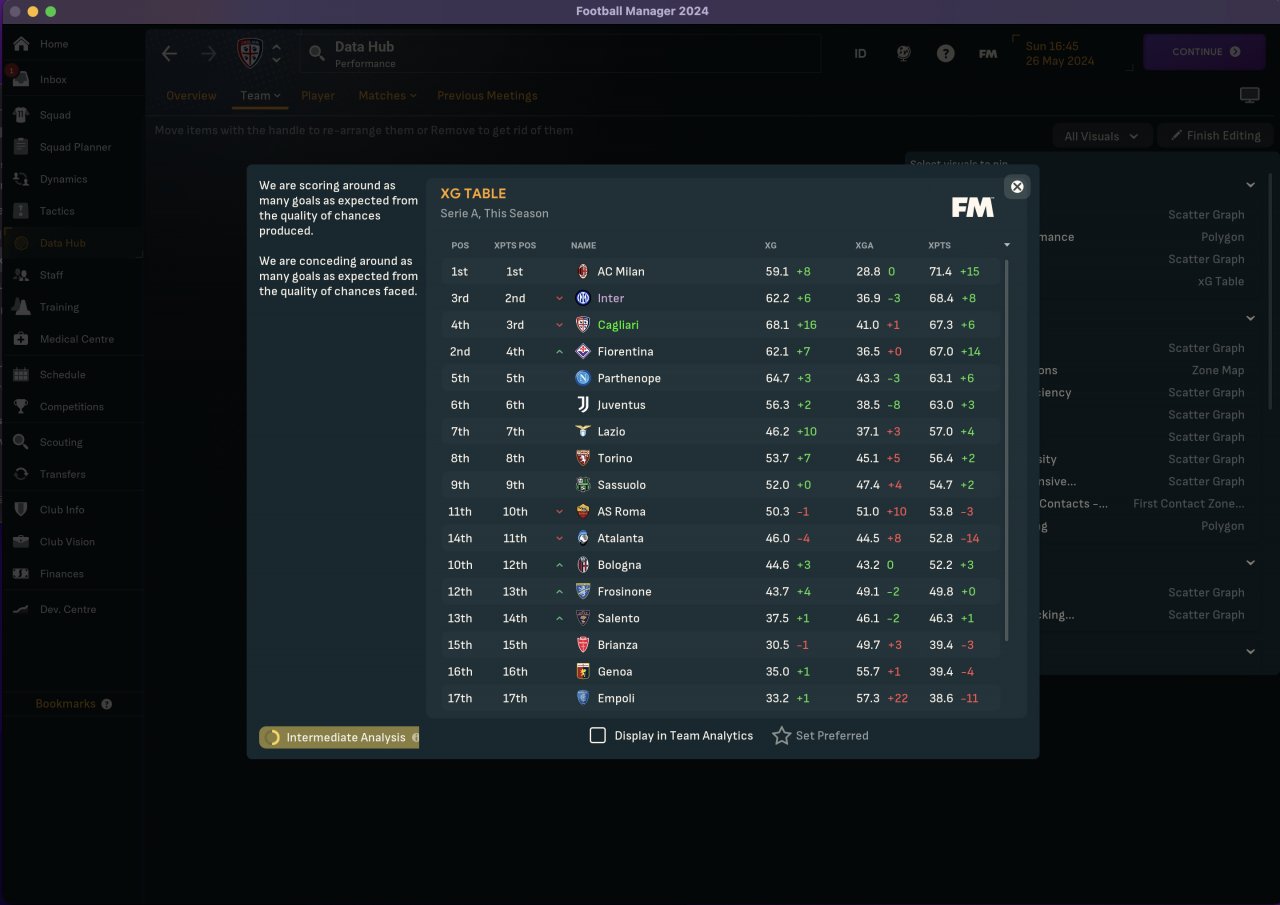
Task: Open Club Info shield icon
Action: pos(21,510)
